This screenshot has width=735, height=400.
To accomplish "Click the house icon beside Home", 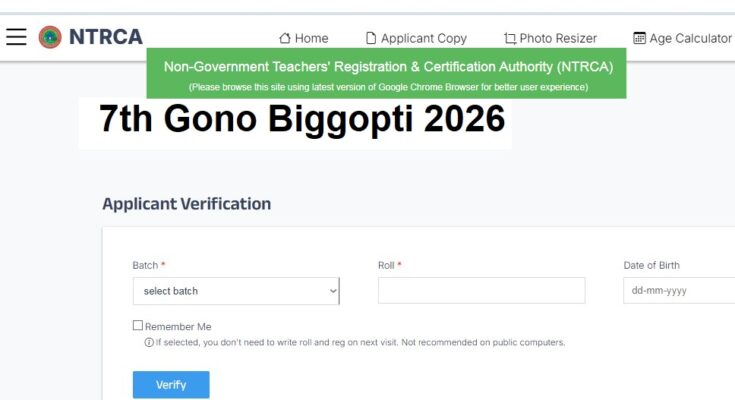I will [x=285, y=38].
